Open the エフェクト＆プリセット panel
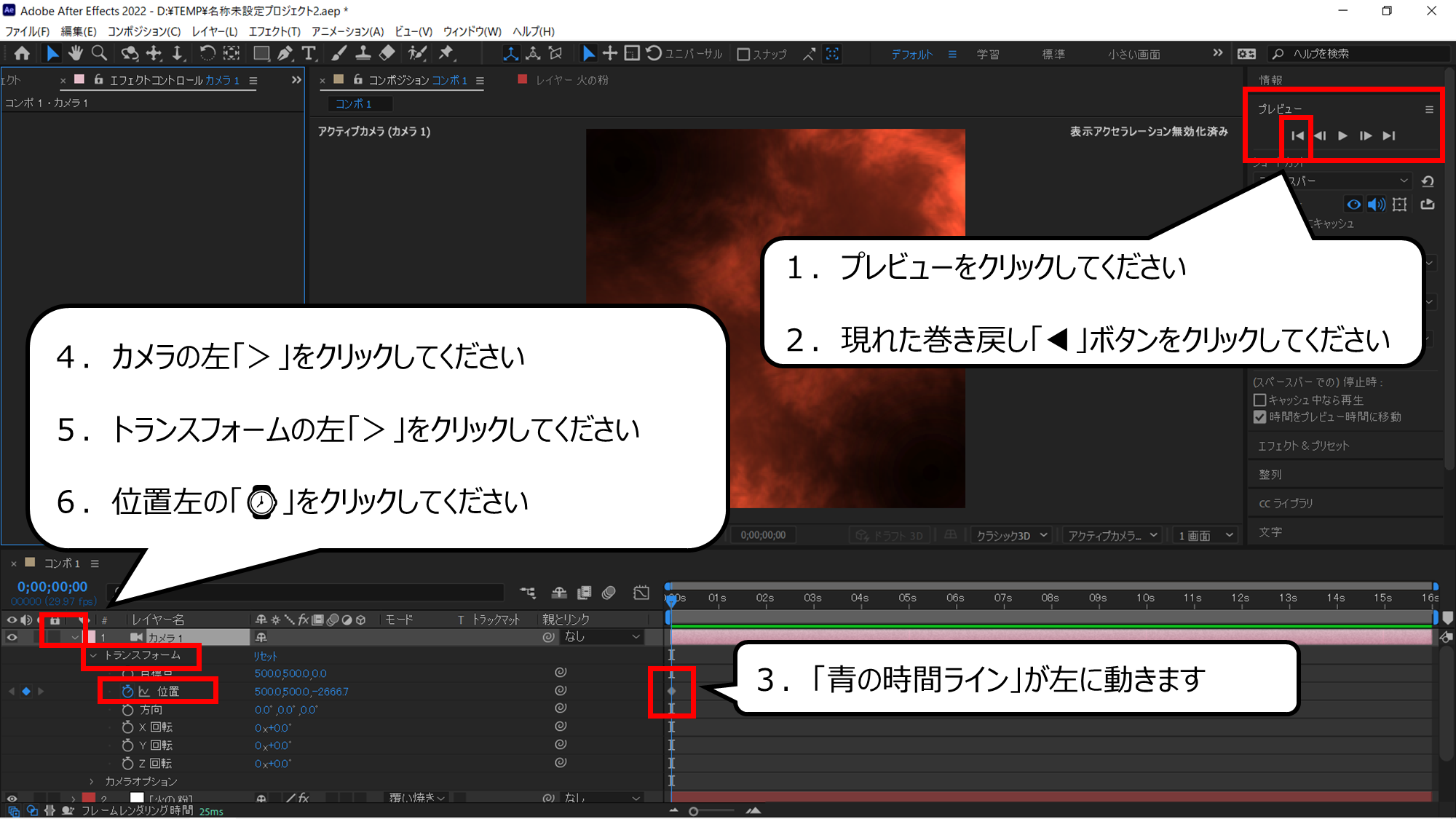The image size is (1456, 819). 1304,446
